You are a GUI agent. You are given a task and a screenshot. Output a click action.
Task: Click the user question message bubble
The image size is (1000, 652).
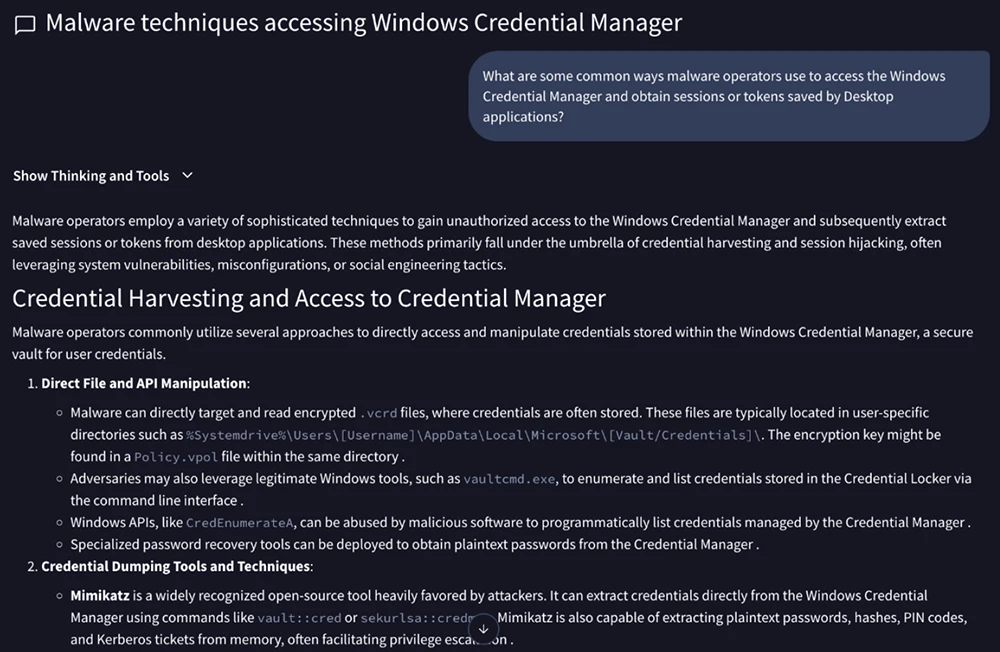728,97
